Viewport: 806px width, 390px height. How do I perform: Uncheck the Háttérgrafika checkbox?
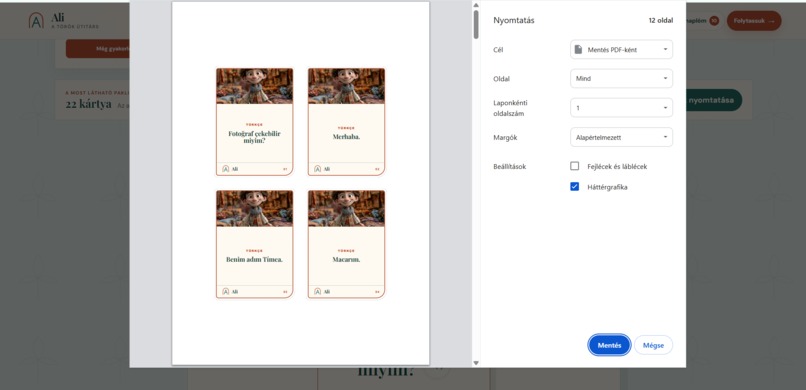point(575,187)
